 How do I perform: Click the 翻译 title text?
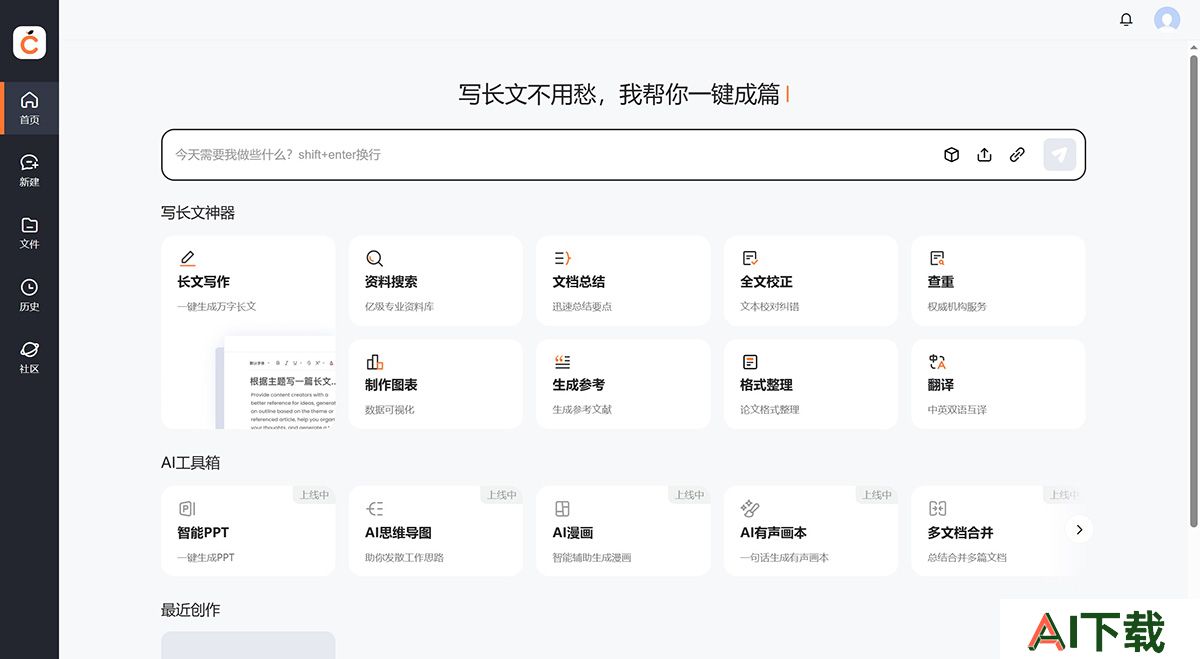coord(940,385)
